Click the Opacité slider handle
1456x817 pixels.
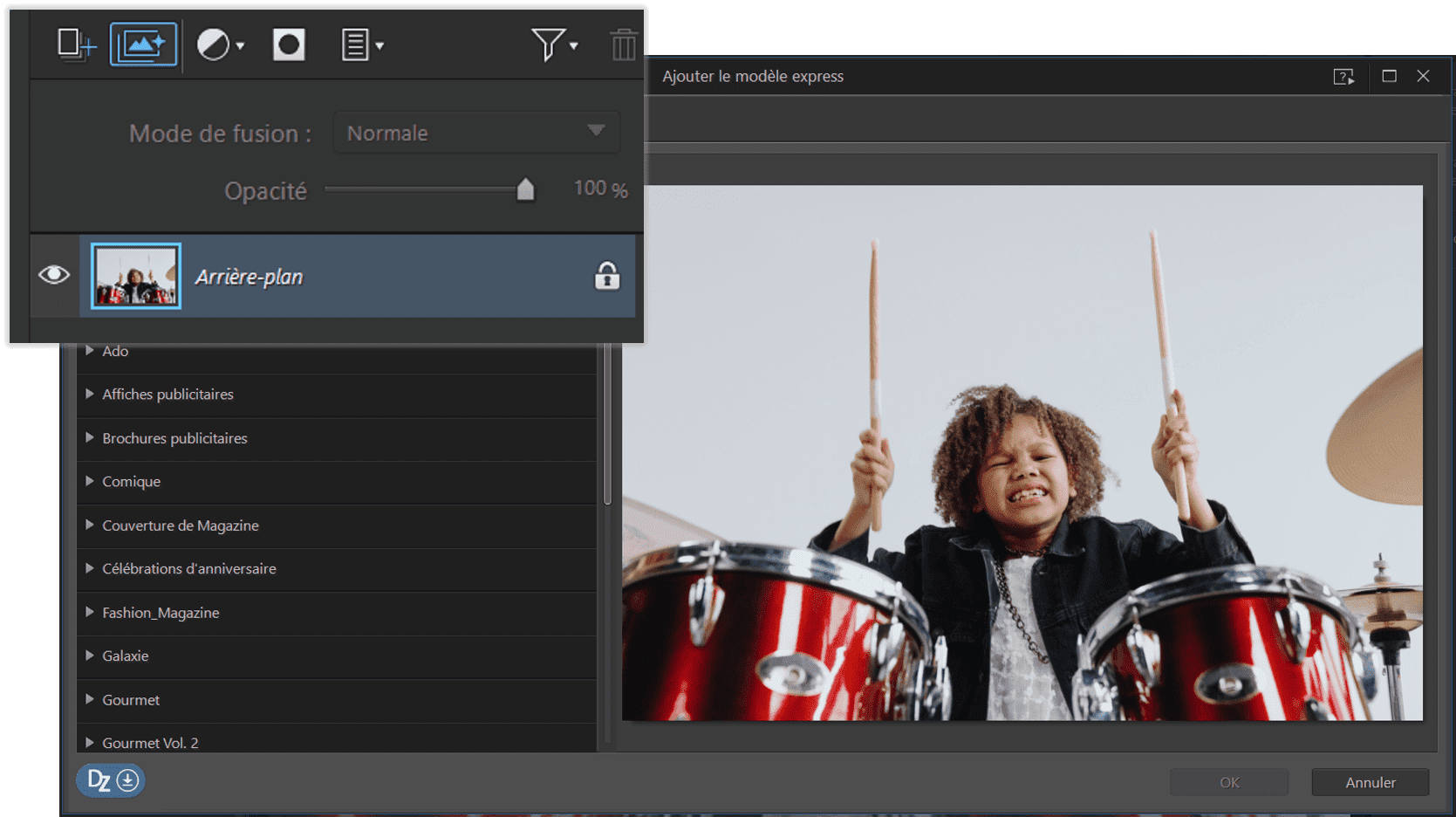tap(525, 189)
